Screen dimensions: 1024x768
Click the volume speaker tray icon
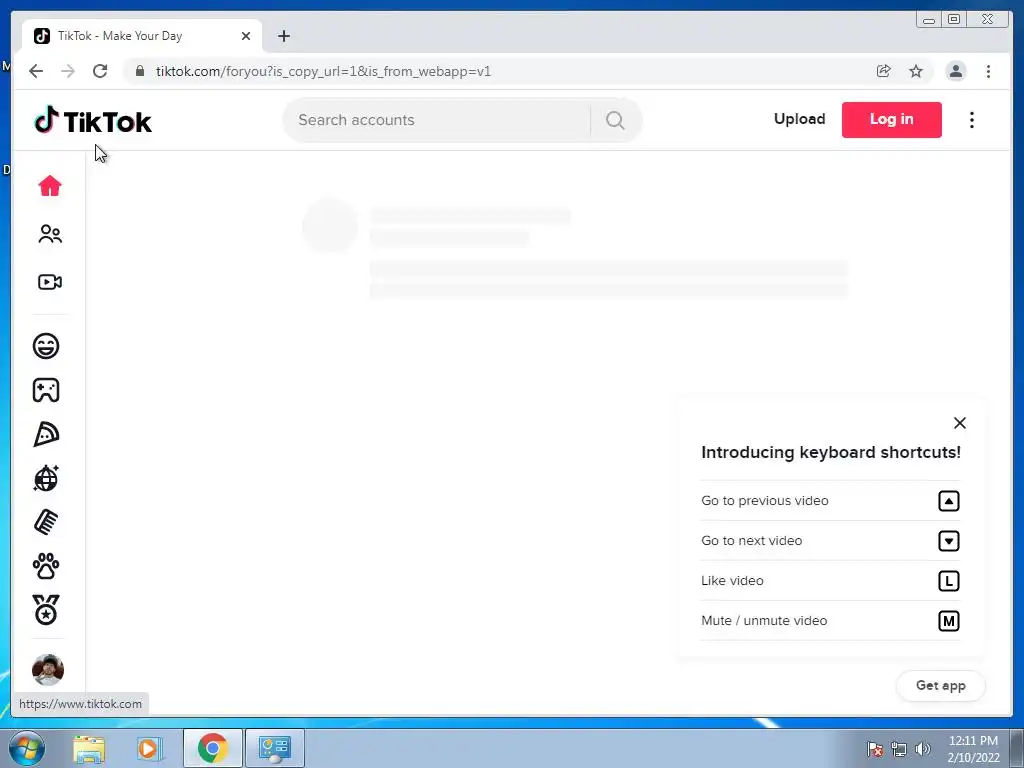tap(923, 749)
